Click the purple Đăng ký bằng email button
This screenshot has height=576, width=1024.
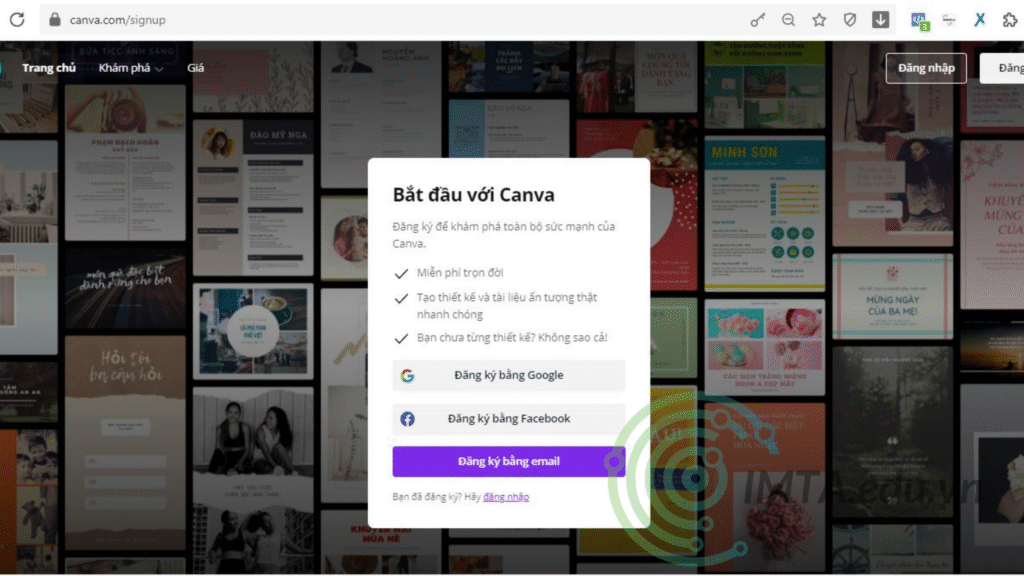tap(509, 462)
